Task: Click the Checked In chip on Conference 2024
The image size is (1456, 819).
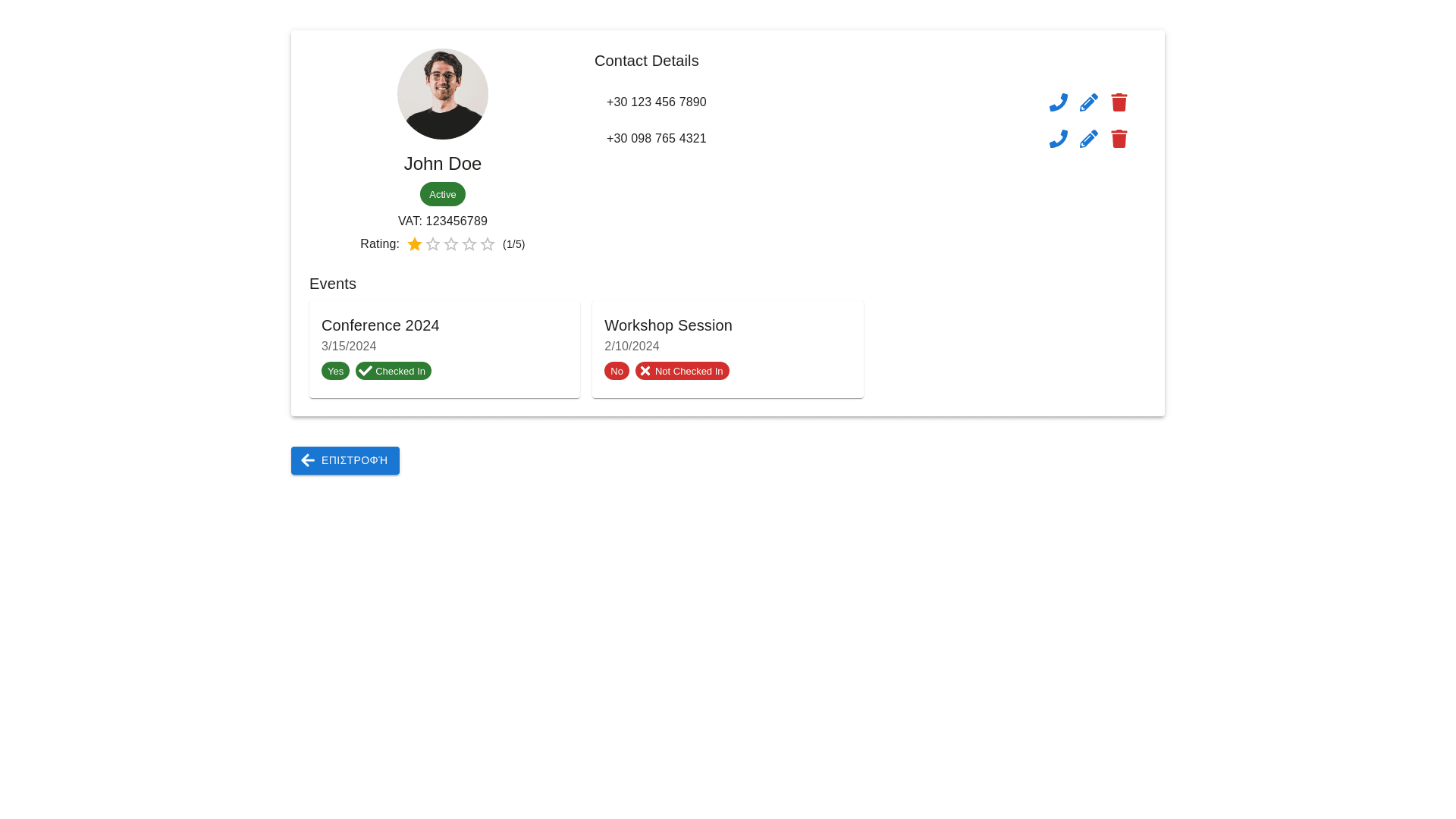Action: pos(393,371)
